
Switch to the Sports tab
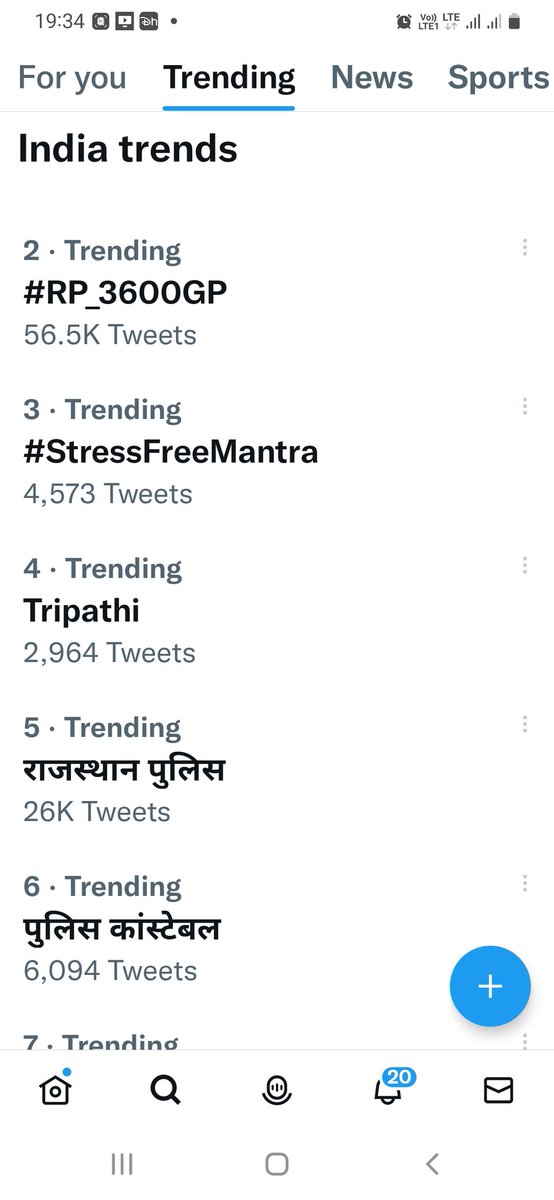coord(499,77)
